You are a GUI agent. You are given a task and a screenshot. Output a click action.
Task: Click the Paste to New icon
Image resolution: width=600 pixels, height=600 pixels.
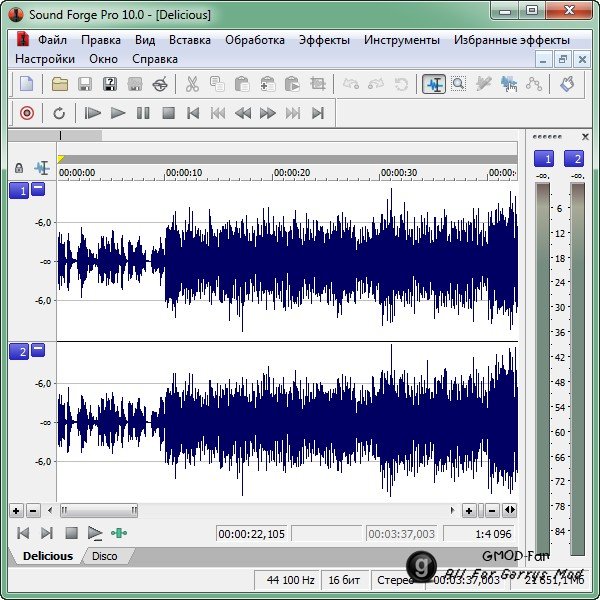292,84
